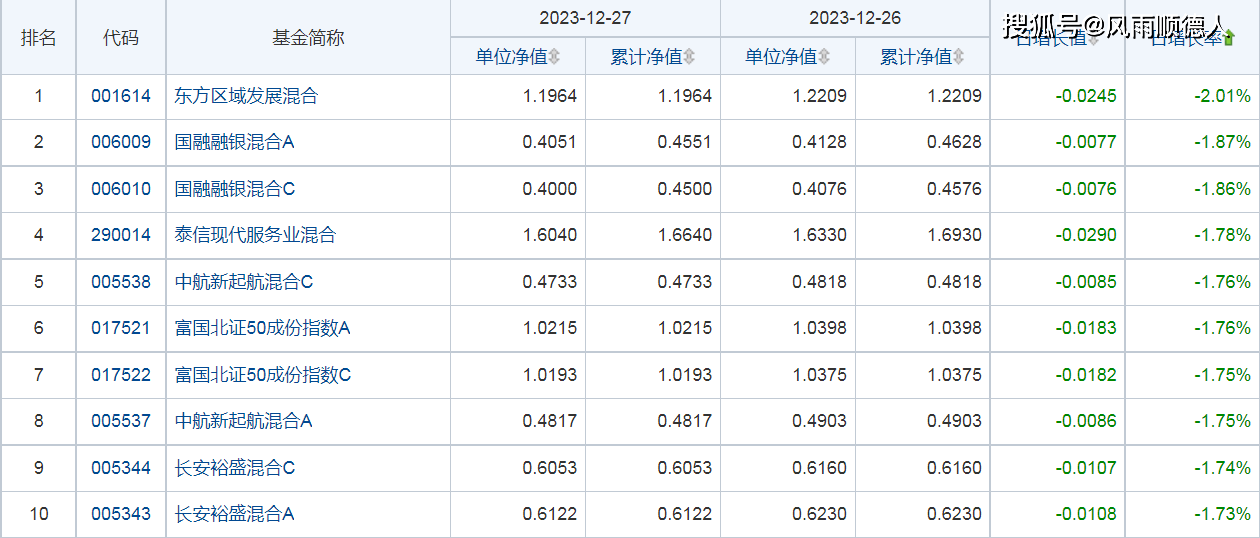The image size is (1260, 538).
Task: Click the sort arrows beside 日增长值
Action: click(x=1094, y=39)
